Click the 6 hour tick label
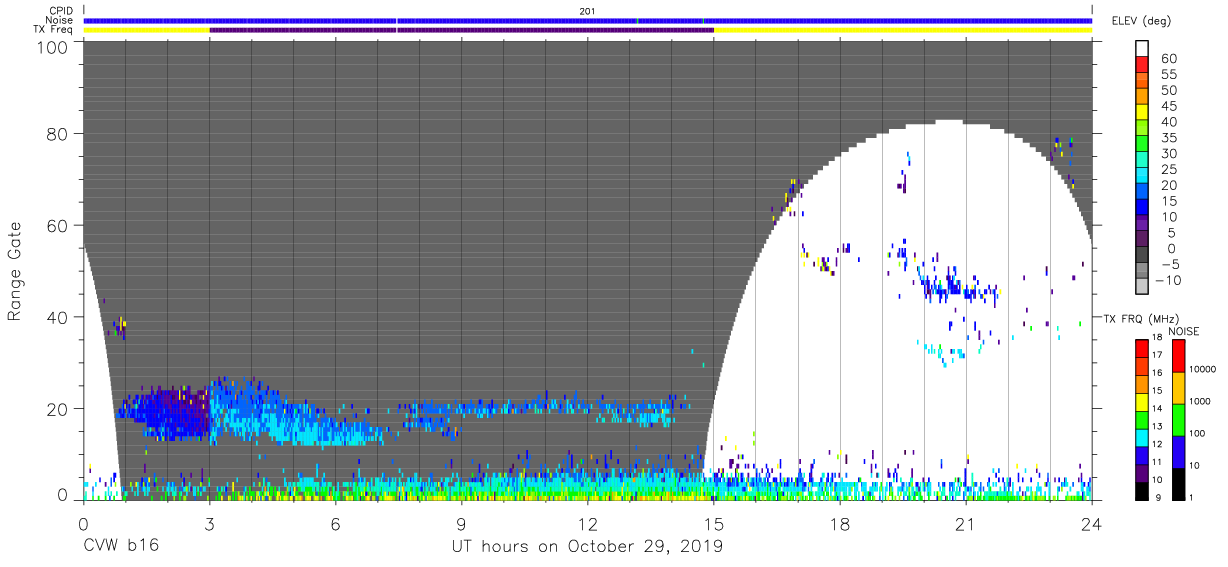The height and width of the screenshot is (567, 1228). point(336,523)
